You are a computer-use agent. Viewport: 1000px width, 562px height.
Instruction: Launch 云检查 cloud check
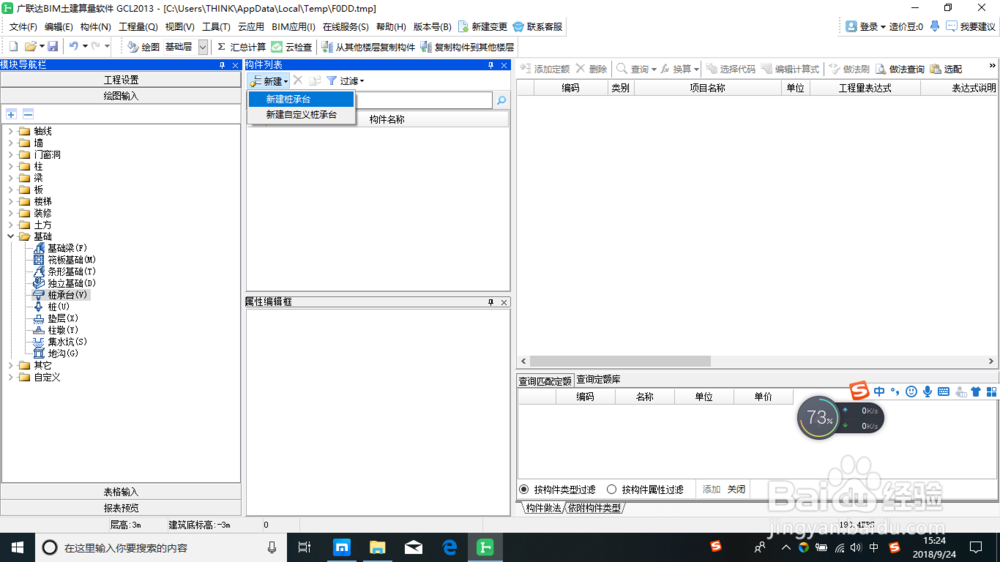[x=292, y=47]
